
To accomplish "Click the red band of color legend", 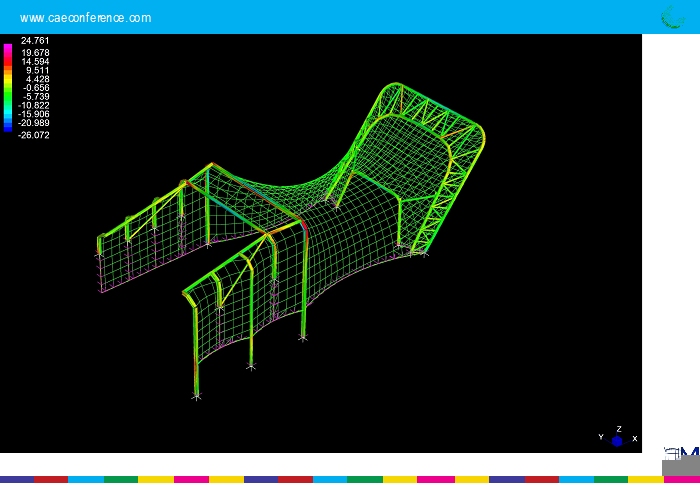I will pos(8,63).
